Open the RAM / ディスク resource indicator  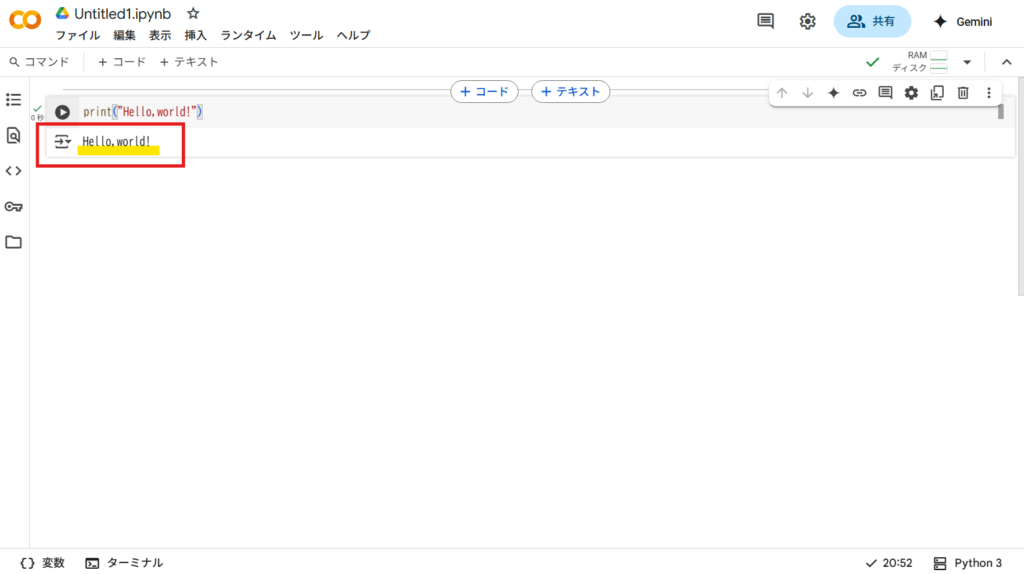920,62
